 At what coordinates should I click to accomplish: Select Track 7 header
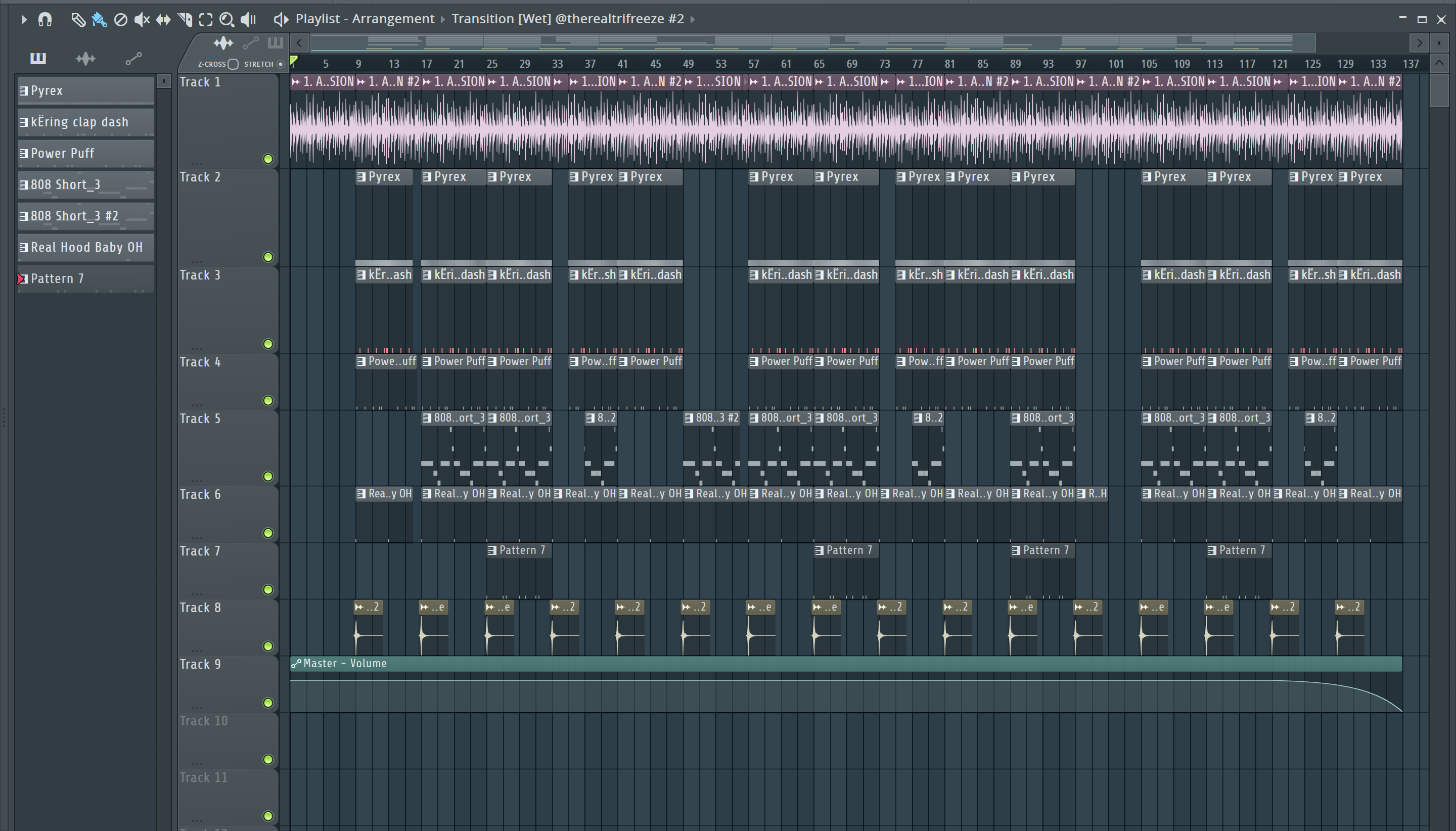227,570
